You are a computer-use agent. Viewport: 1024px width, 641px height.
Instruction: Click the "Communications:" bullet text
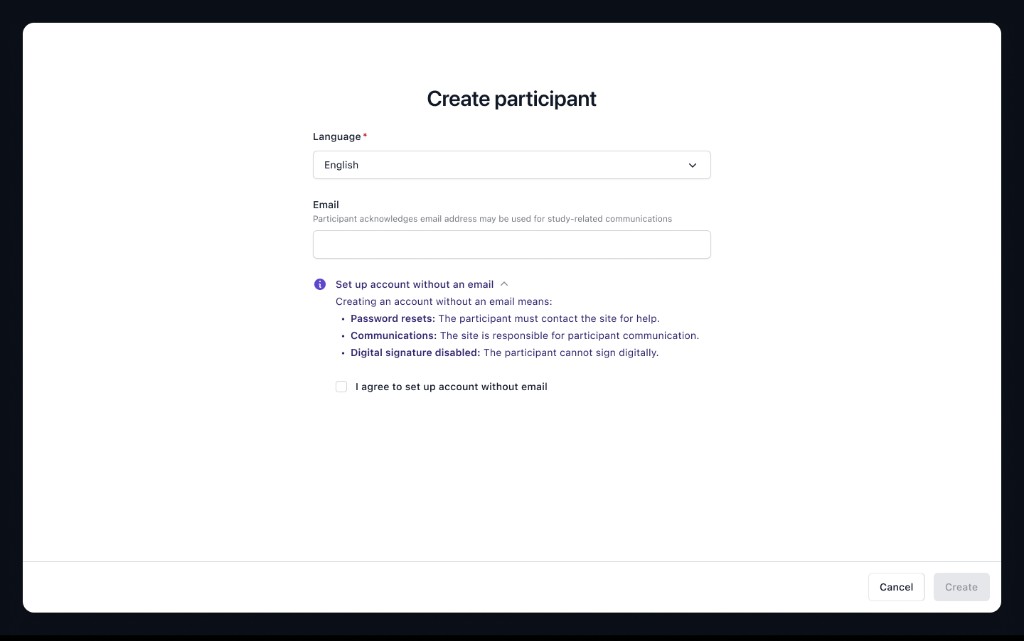(393, 336)
